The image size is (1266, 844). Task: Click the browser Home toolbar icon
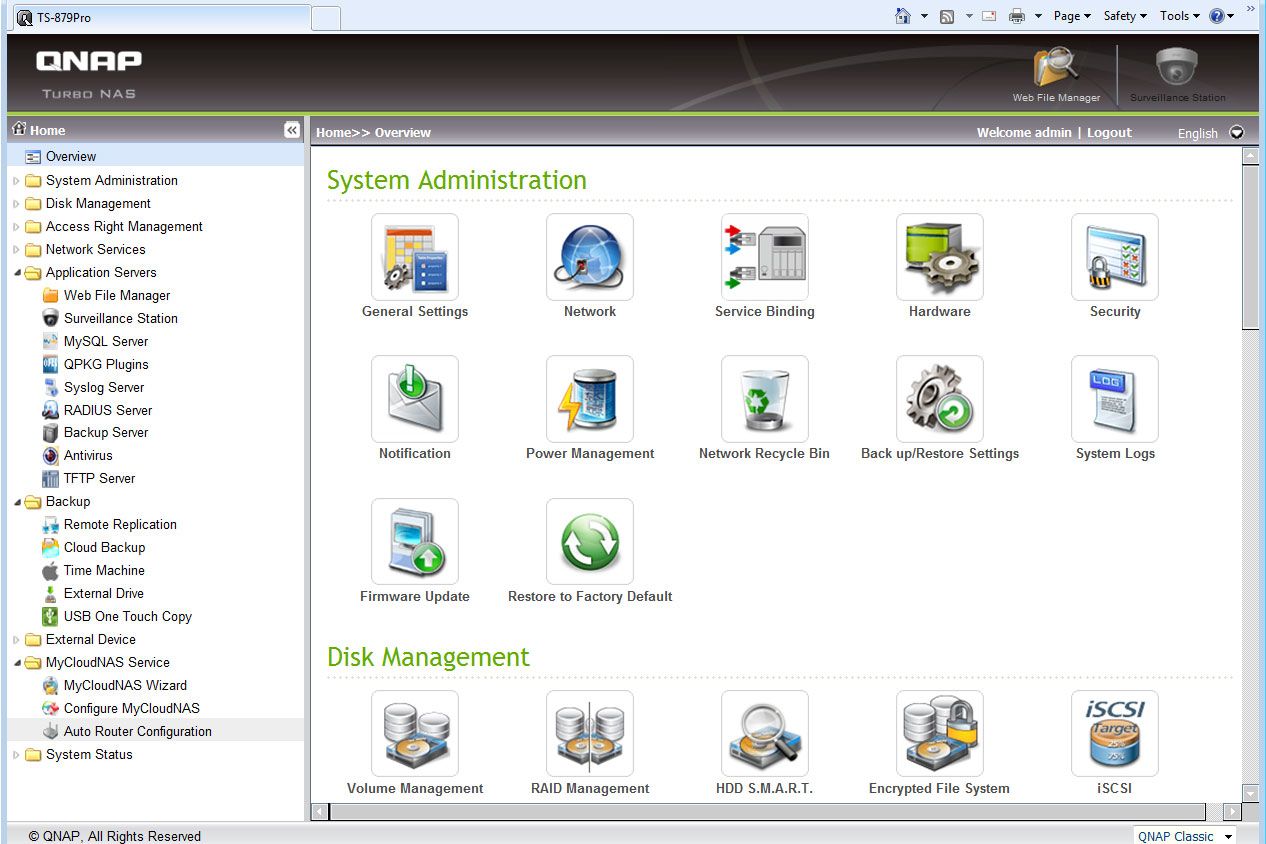(x=903, y=16)
